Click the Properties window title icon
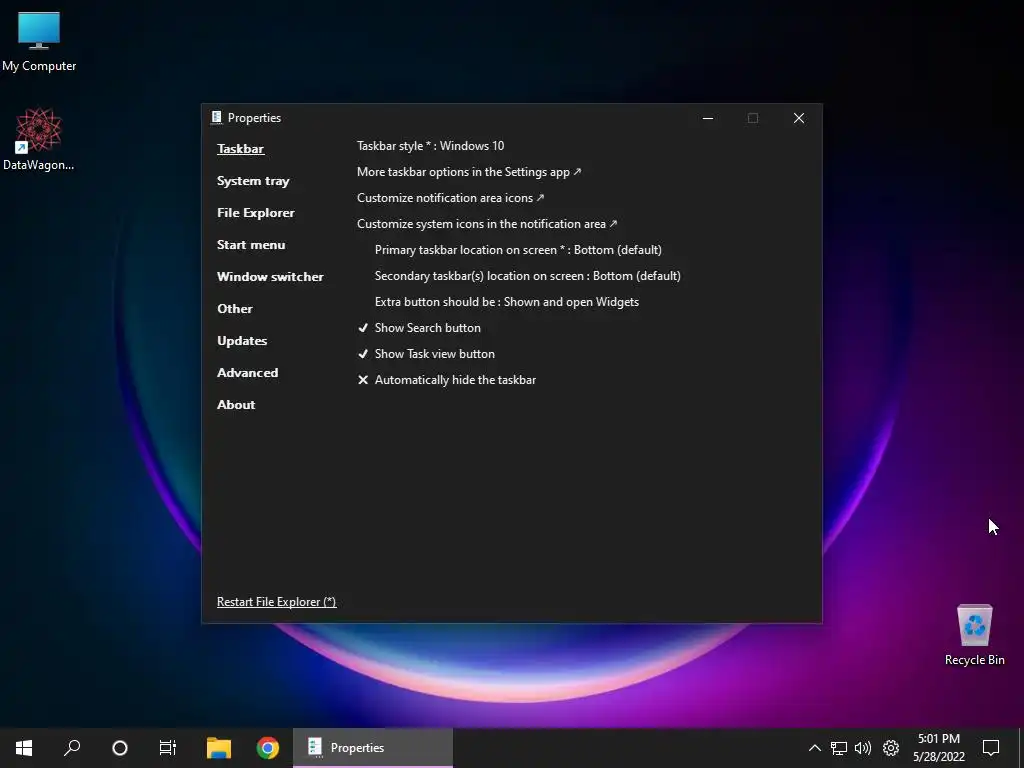This screenshot has width=1024, height=768. [x=217, y=118]
